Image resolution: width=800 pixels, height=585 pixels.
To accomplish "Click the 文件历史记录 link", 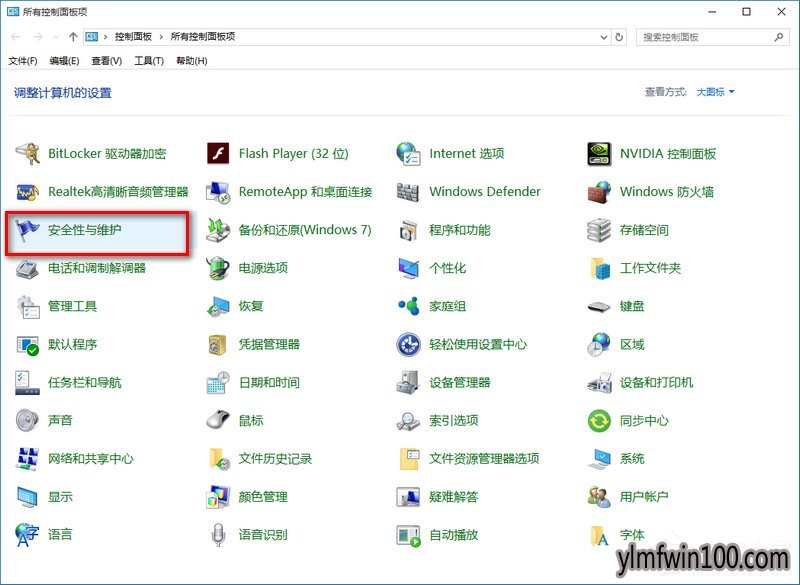I will tap(276, 459).
